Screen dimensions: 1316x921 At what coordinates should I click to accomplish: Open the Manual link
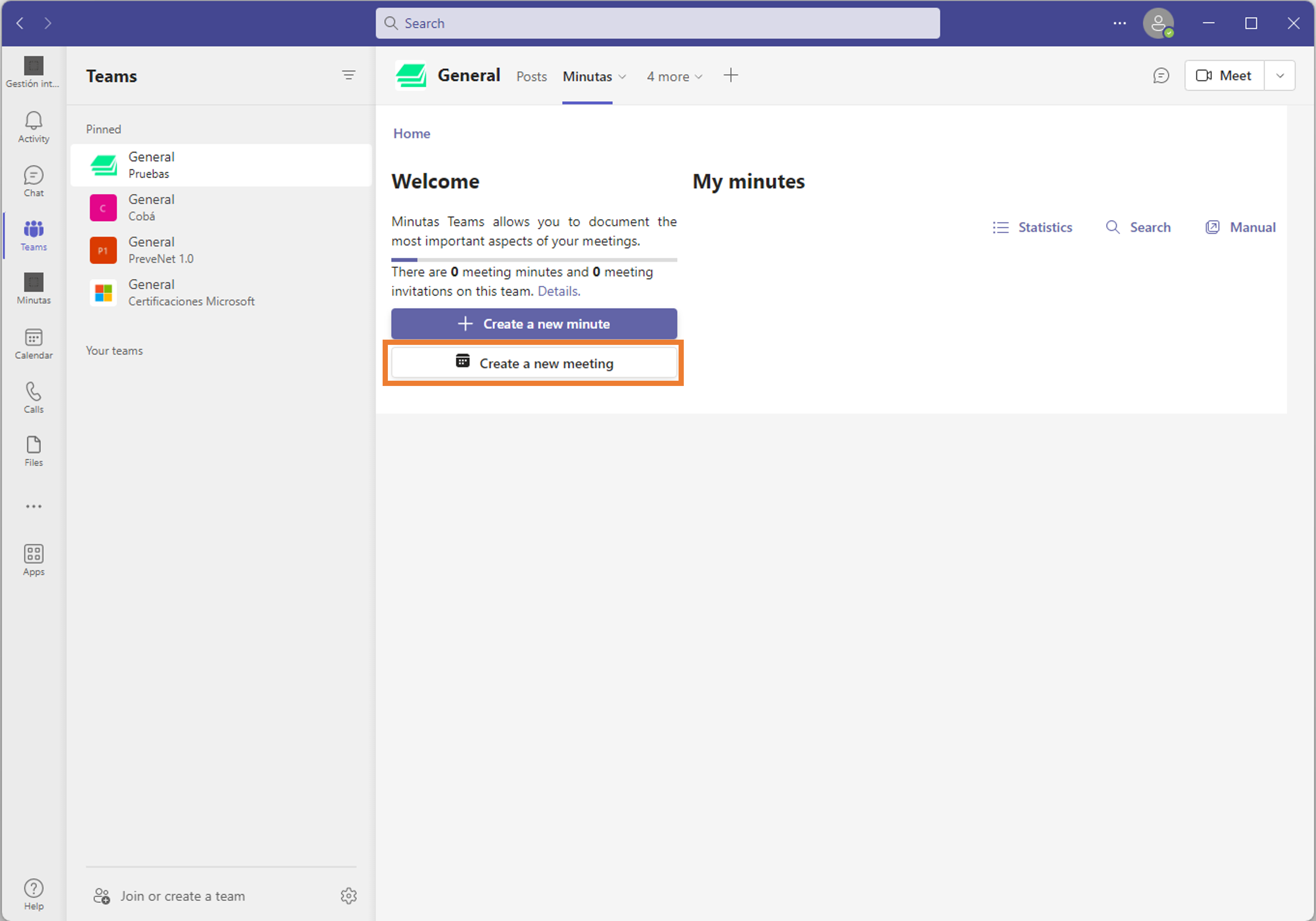tap(1241, 227)
